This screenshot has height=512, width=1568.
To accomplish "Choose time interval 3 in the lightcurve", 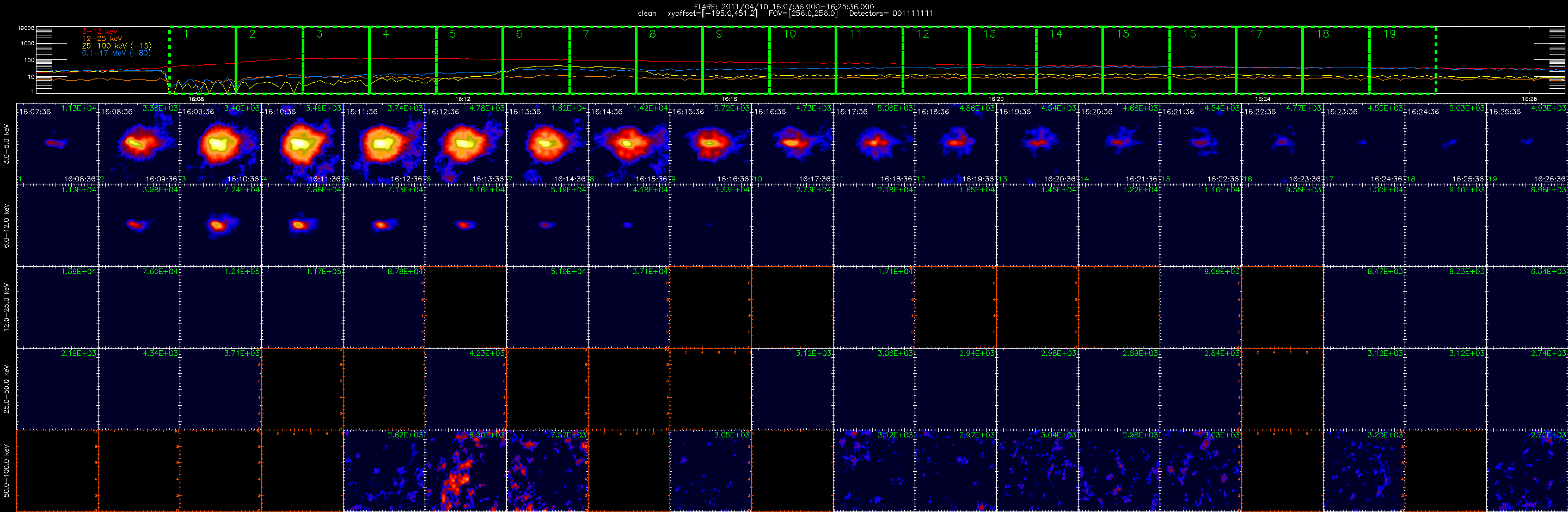I will 336,60.
